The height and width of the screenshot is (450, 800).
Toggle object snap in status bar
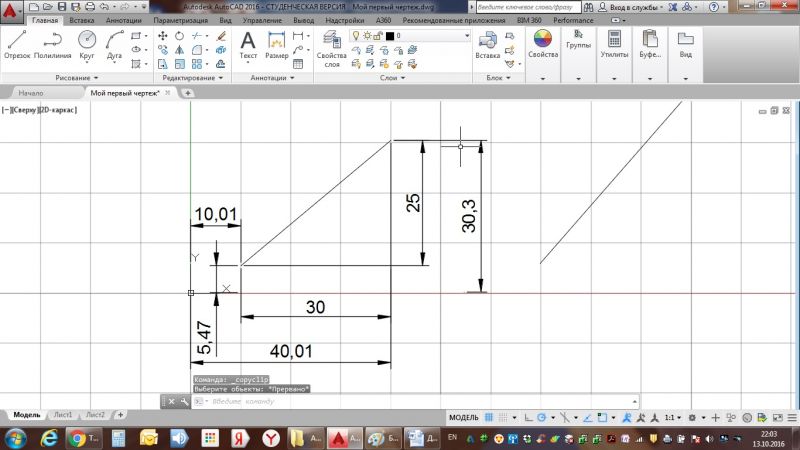(602, 417)
